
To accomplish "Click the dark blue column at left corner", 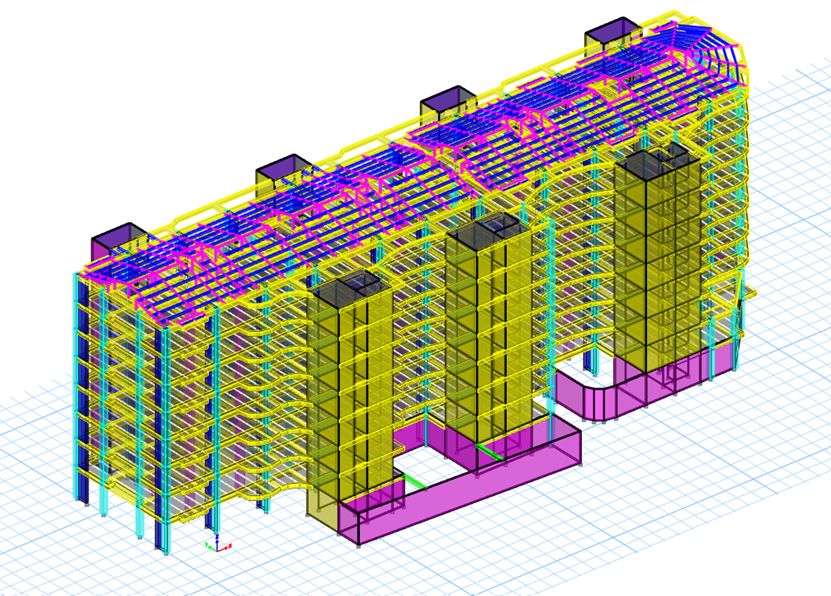I will (x=80, y=400).
